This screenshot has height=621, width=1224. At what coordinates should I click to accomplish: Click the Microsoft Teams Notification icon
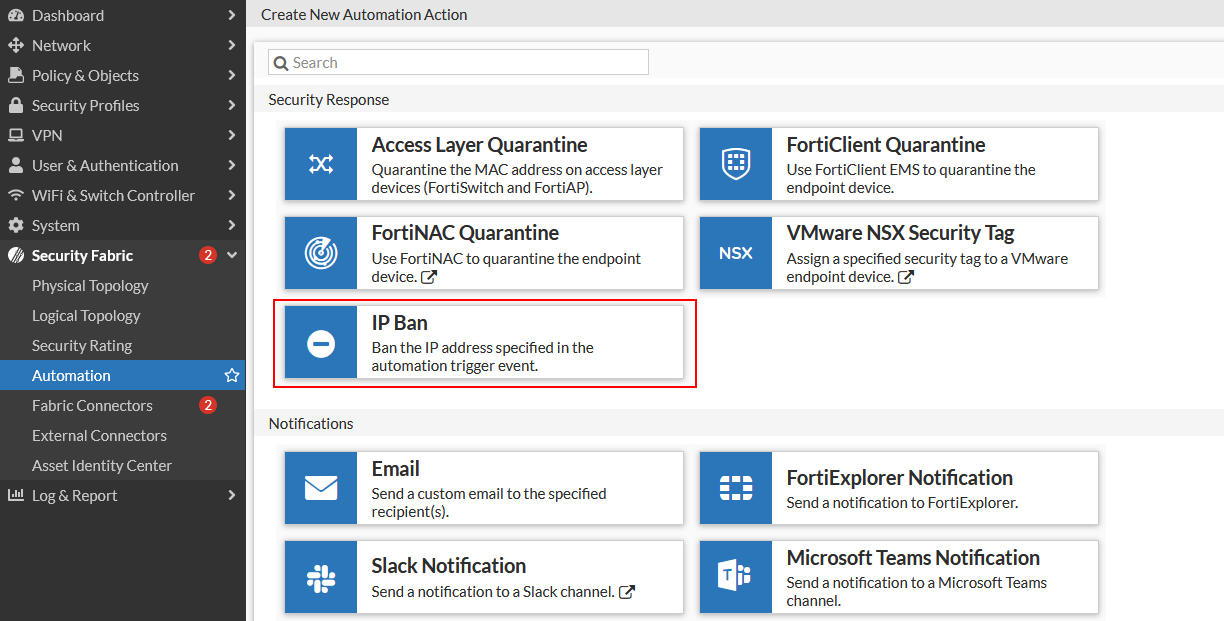(x=735, y=577)
